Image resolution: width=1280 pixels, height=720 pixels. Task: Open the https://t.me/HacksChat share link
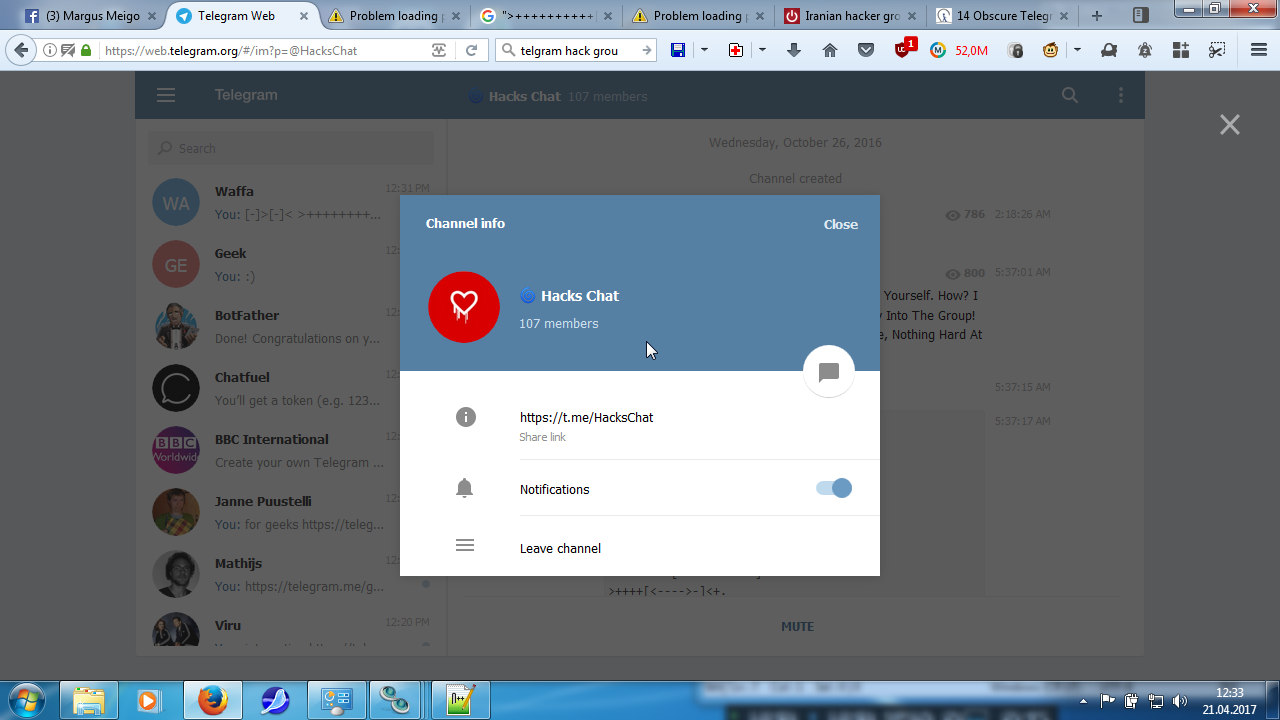point(586,417)
